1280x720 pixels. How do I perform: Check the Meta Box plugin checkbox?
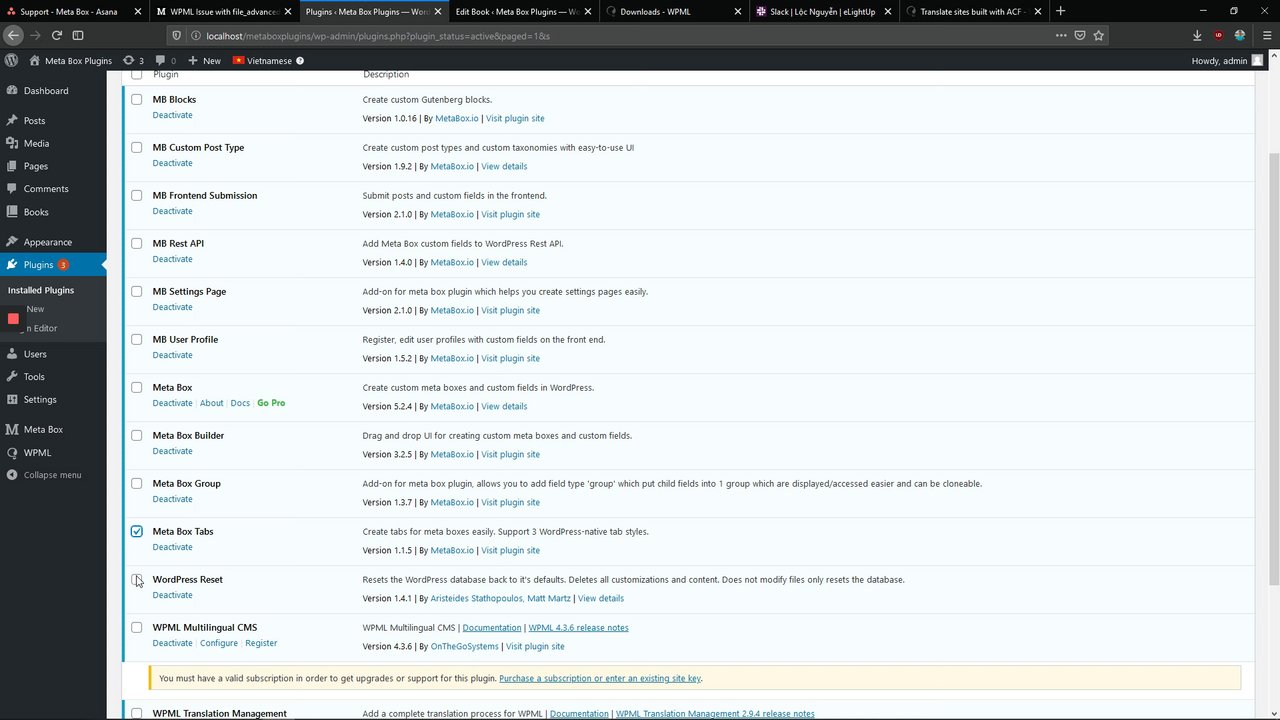point(137,387)
